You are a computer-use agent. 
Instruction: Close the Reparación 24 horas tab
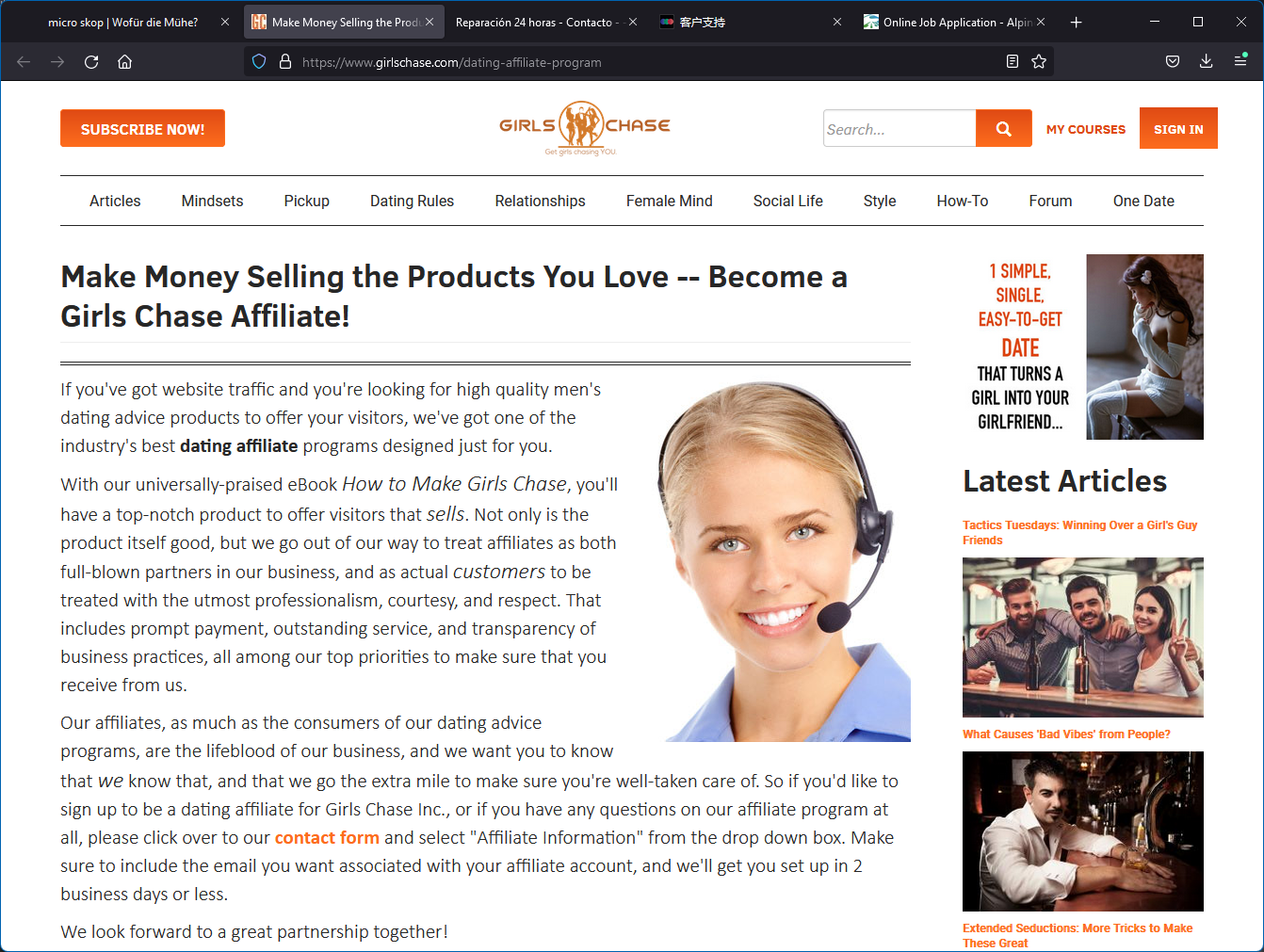[x=633, y=22]
